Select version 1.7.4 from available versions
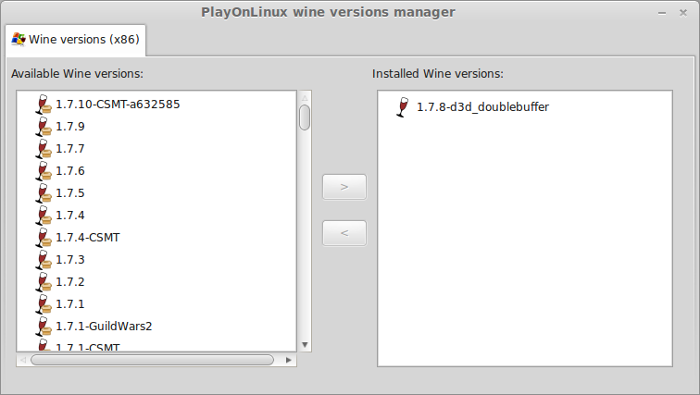The height and width of the screenshot is (395, 700). point(70,216)
